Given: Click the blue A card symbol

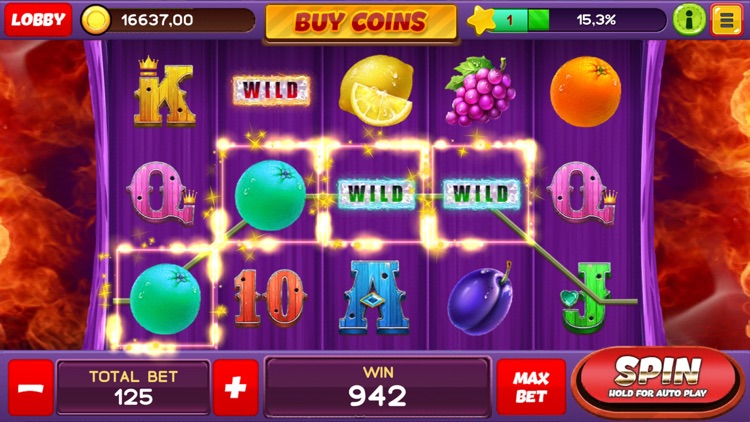Looking at the screenshot, I should click(x=374, y=297).
